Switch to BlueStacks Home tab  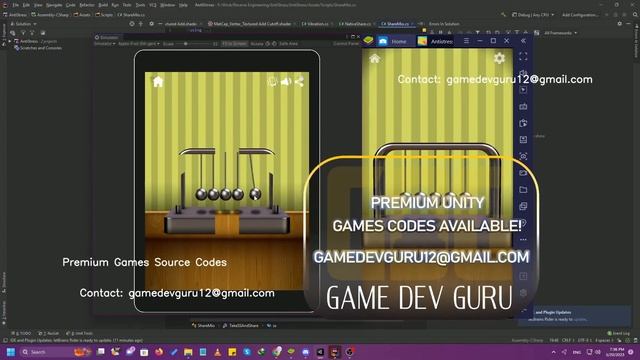(393, 41)
